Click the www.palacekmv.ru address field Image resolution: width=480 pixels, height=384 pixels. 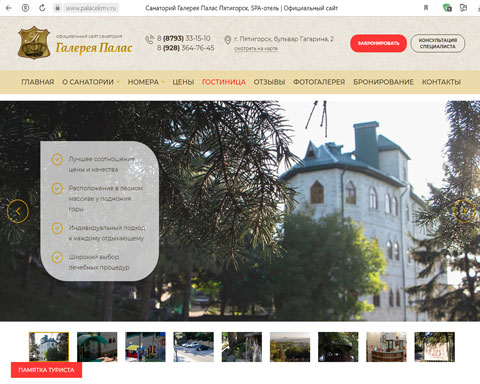pos(91,8)
